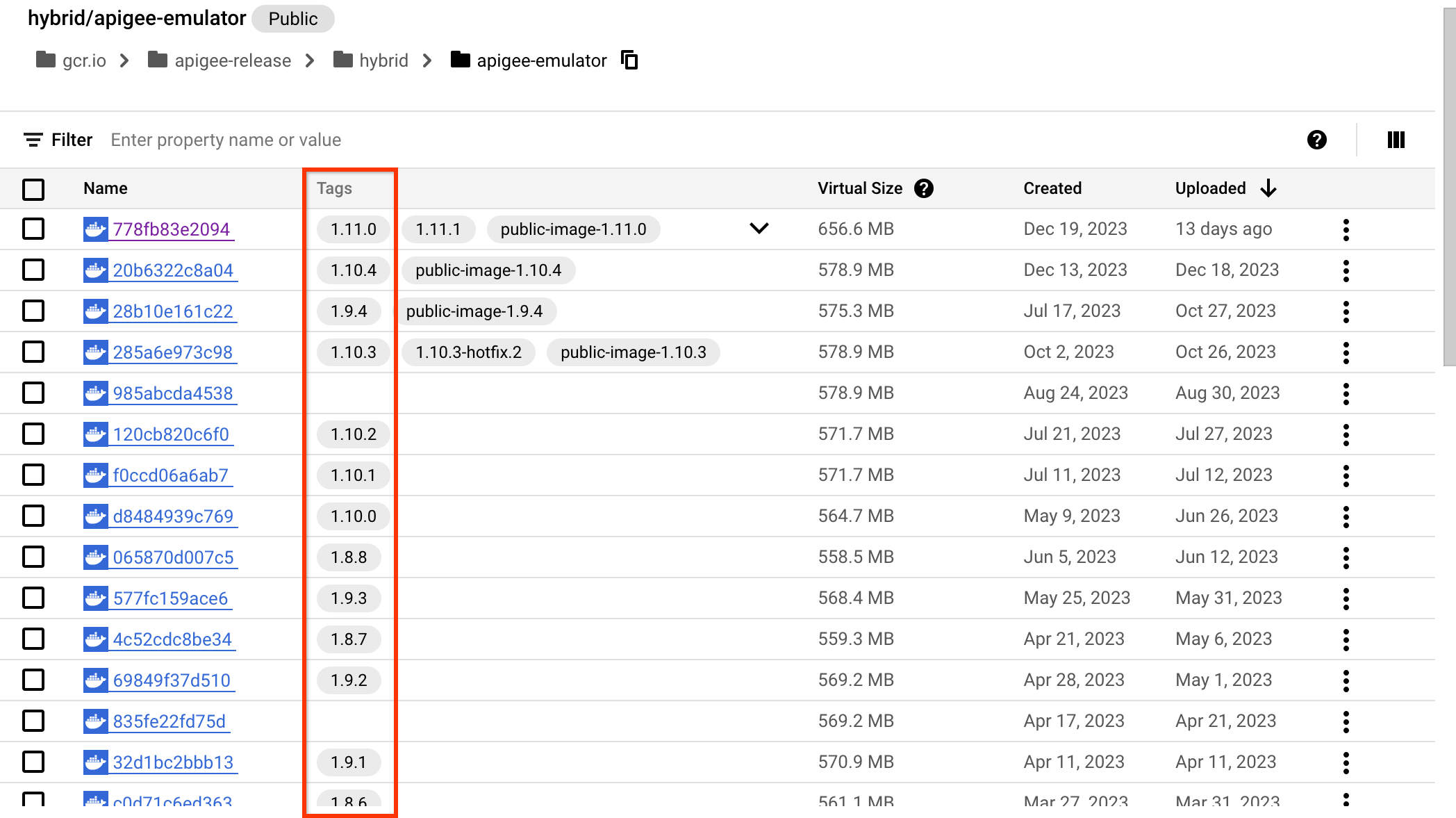Open the column display options icon
Viewport: 1456px width, 818px height.
[x=1396, y=140]
